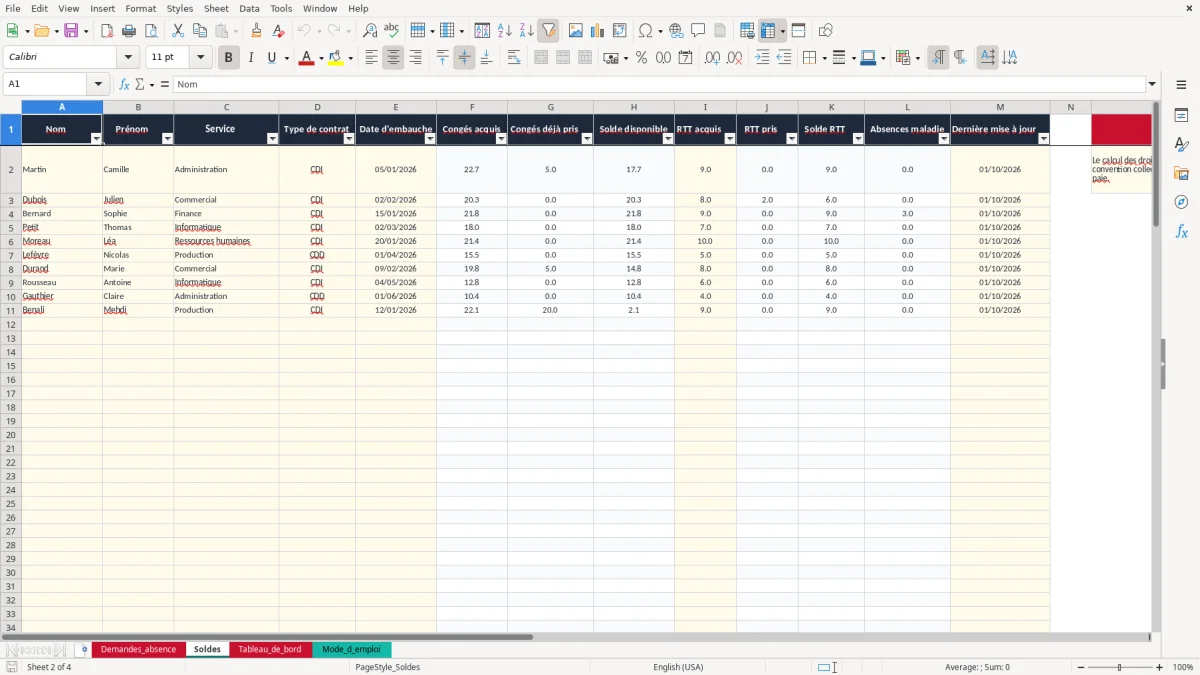The height and width of the screenshot is (675, 1200).
Task: Open sidebar Properties panel icon
Action: 1181,116
